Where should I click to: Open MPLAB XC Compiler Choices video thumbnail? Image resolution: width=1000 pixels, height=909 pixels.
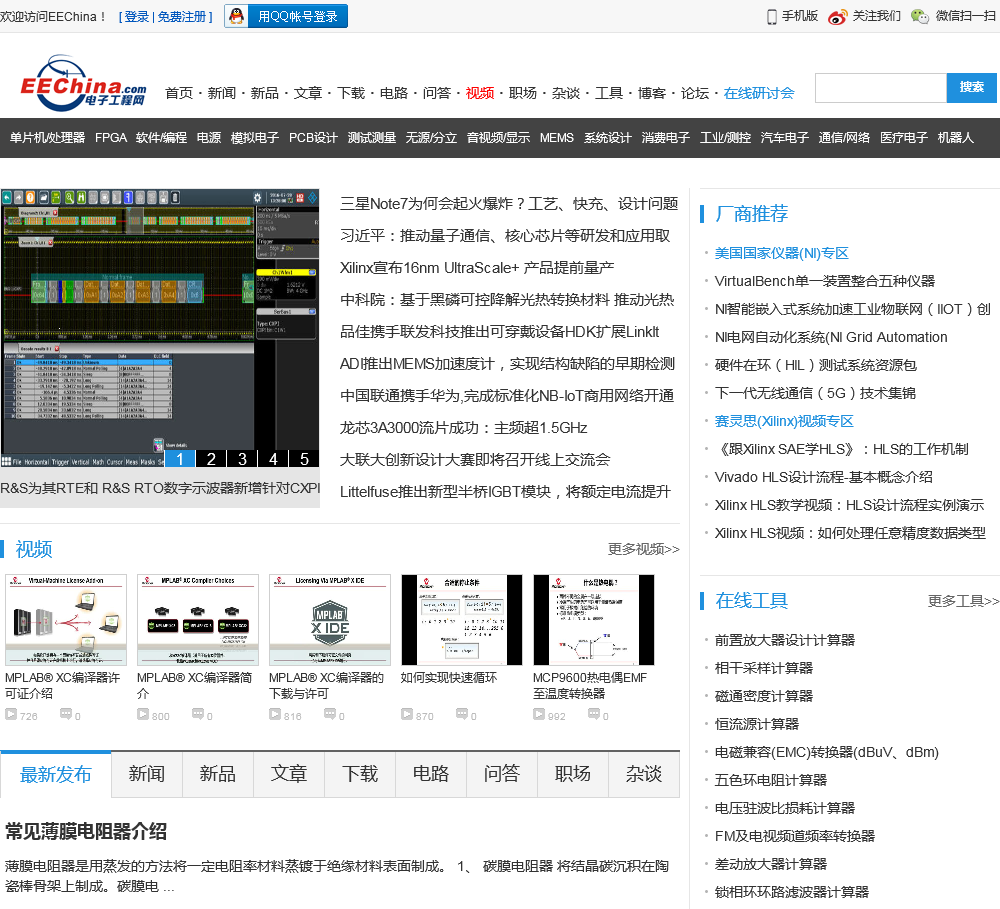(x=198, y=619)
